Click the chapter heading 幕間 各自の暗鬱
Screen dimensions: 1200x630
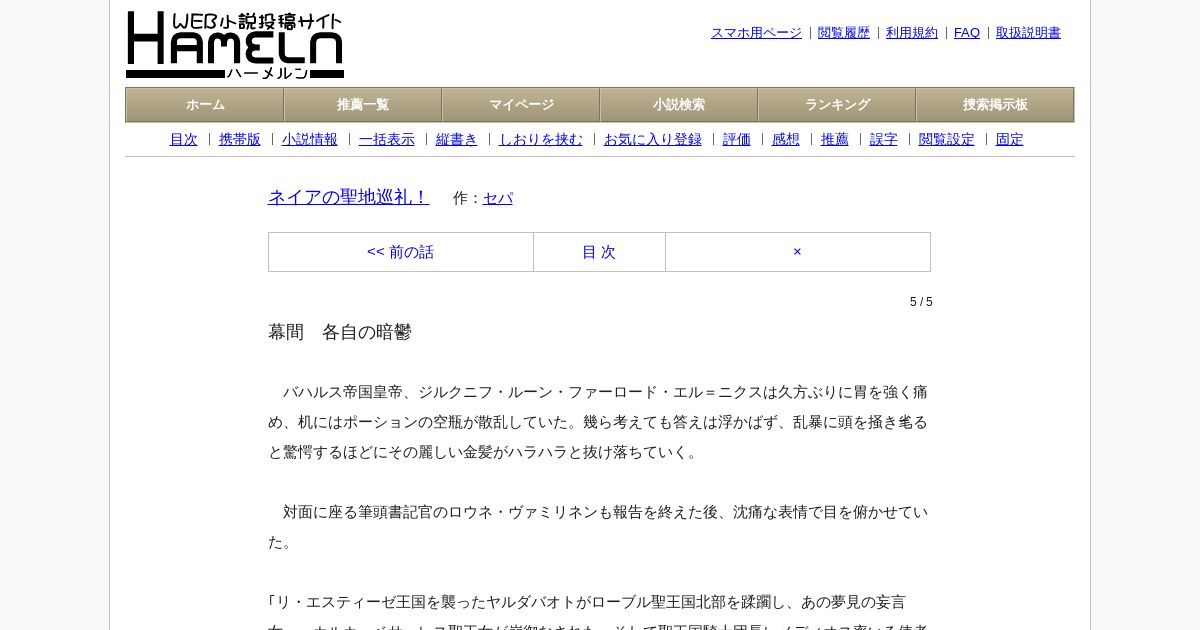coord(340,332)
